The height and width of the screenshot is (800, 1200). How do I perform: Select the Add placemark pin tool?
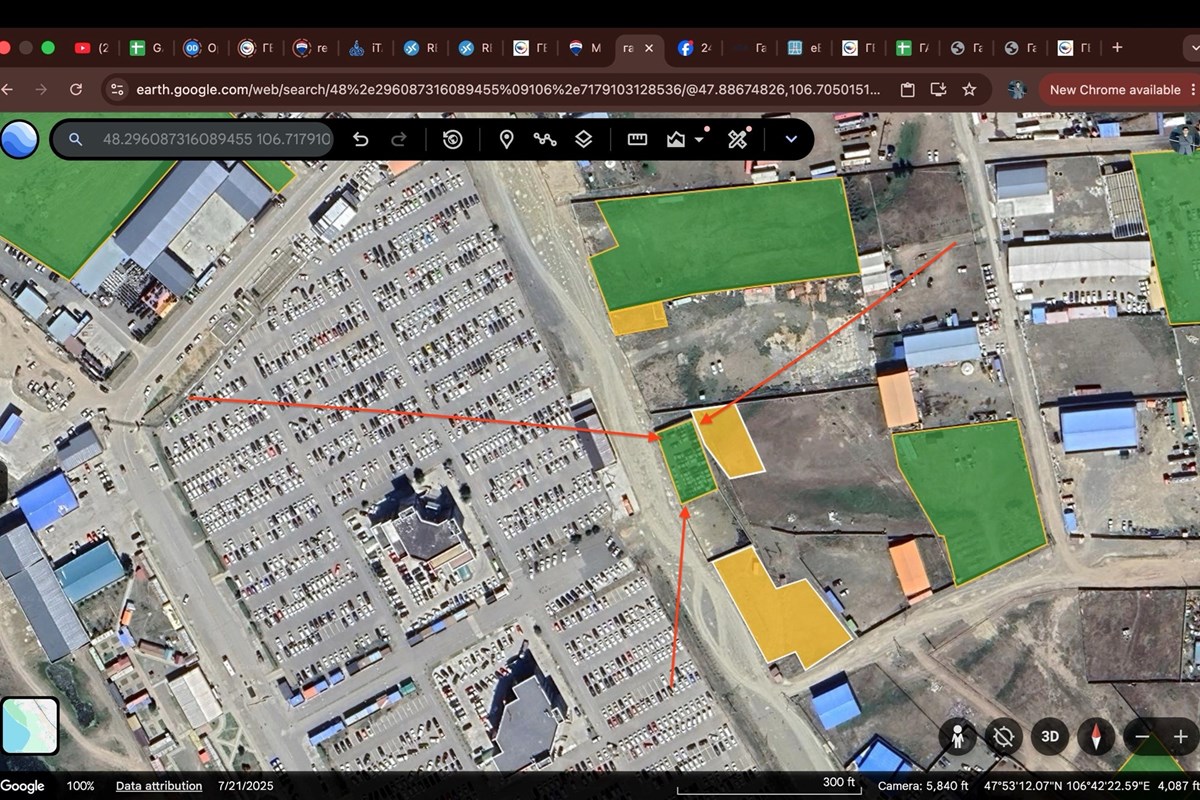[506, 139]
